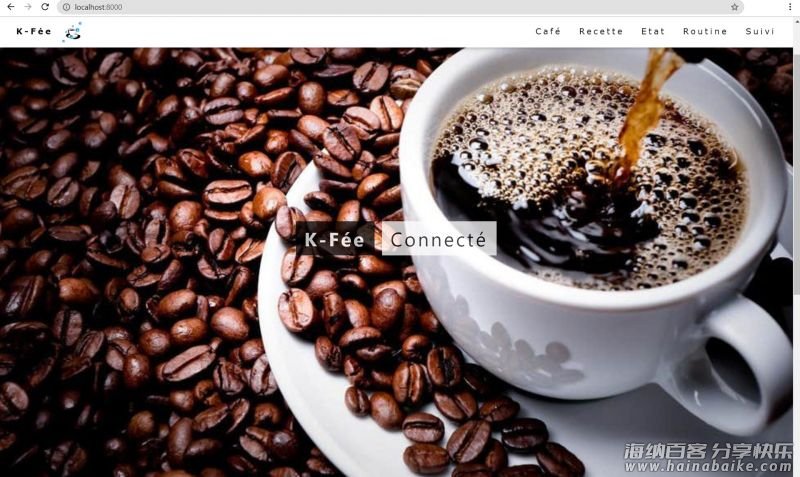Image resolution: width=800 pixels, height=477 pixels.
Task: Select the Routine menu entry
Action: 705,32
